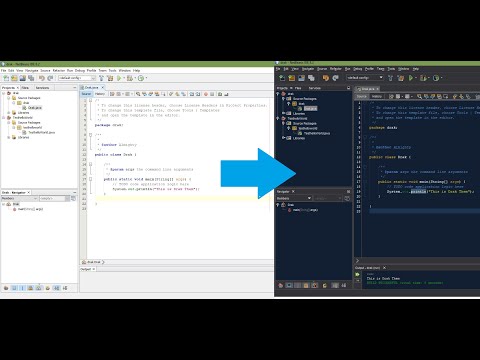Switch to Services tab in the dark window
480x360 pixels.
pyautogui.click(x=314, y=88)
